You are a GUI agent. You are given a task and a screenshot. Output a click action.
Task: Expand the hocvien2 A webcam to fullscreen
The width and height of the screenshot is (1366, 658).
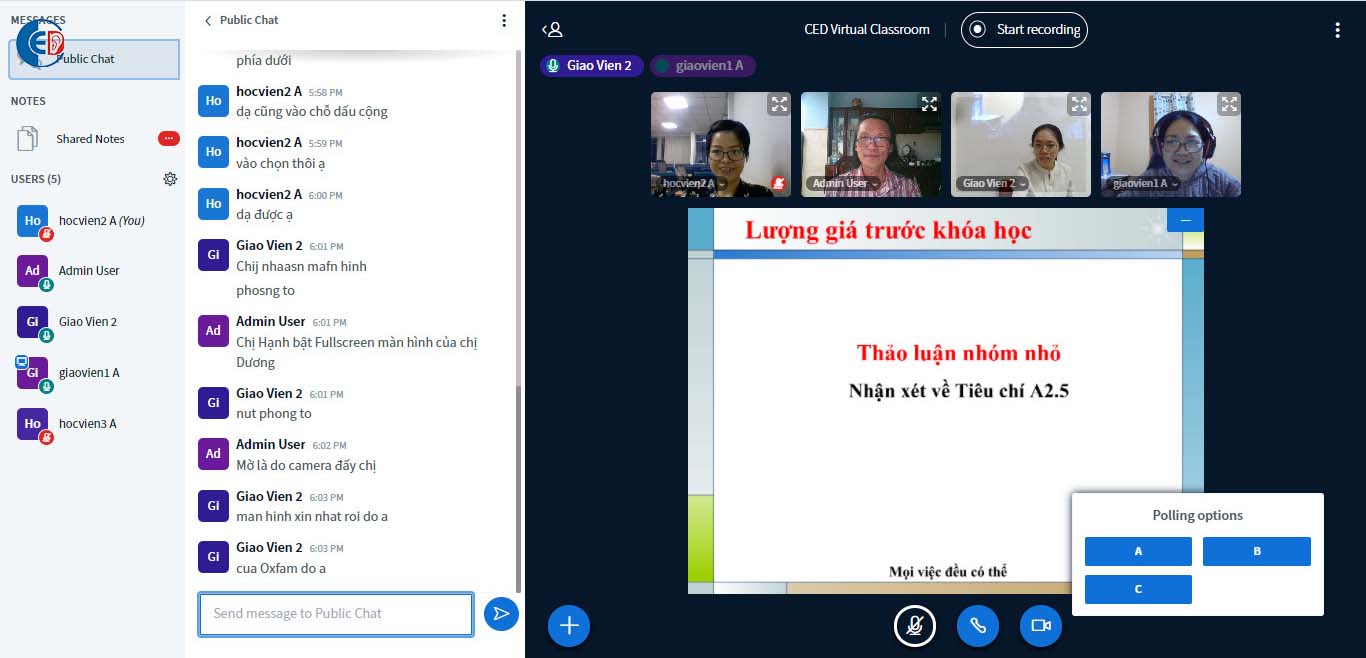coord(779,104)
